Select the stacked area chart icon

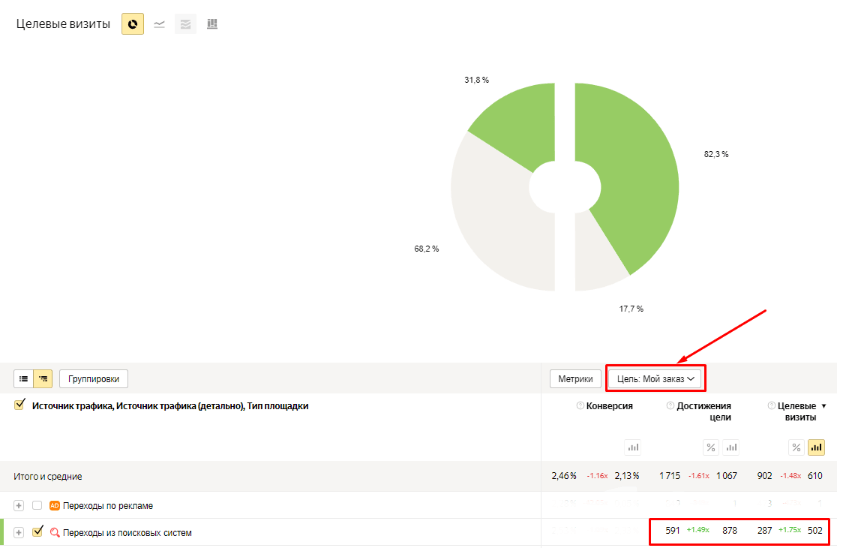[x=186, y=24]
